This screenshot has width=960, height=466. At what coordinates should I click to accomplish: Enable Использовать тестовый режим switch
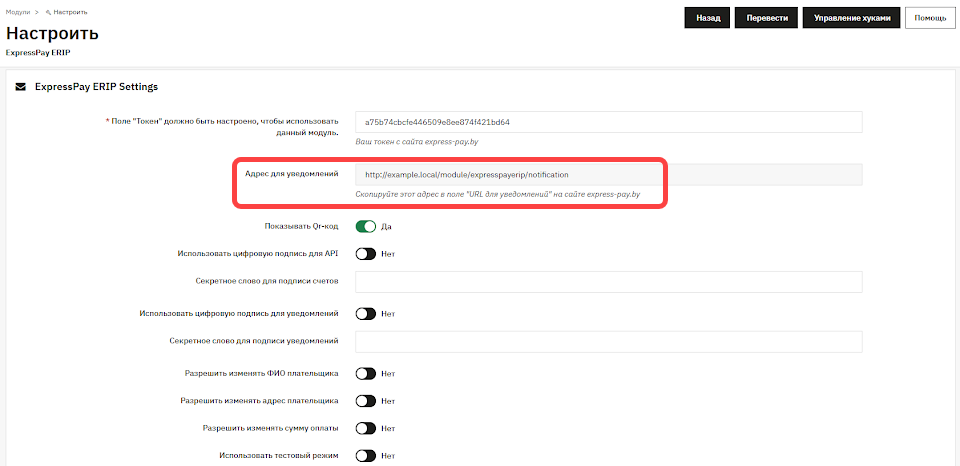tap(366, 456)
